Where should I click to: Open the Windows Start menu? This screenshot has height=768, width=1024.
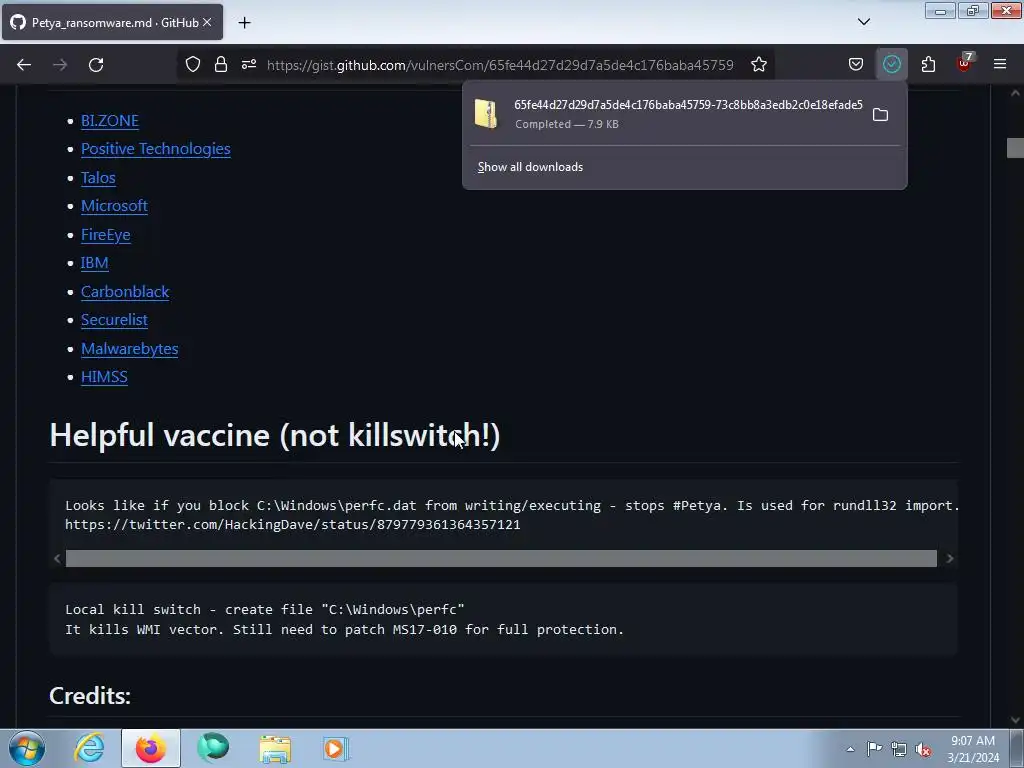(x=27, y=748)
